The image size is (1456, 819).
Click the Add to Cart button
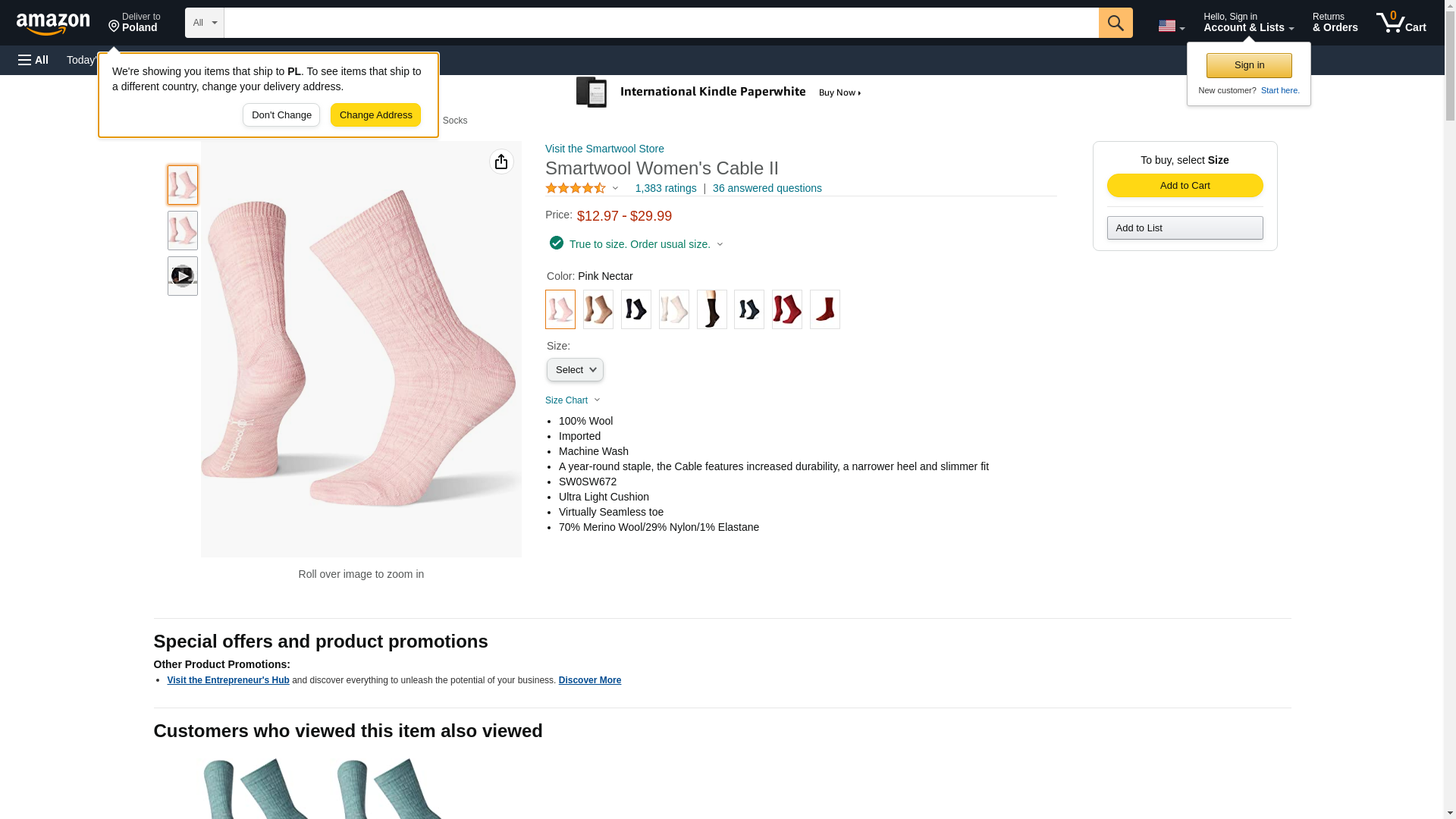click(x=1185, y=186)
